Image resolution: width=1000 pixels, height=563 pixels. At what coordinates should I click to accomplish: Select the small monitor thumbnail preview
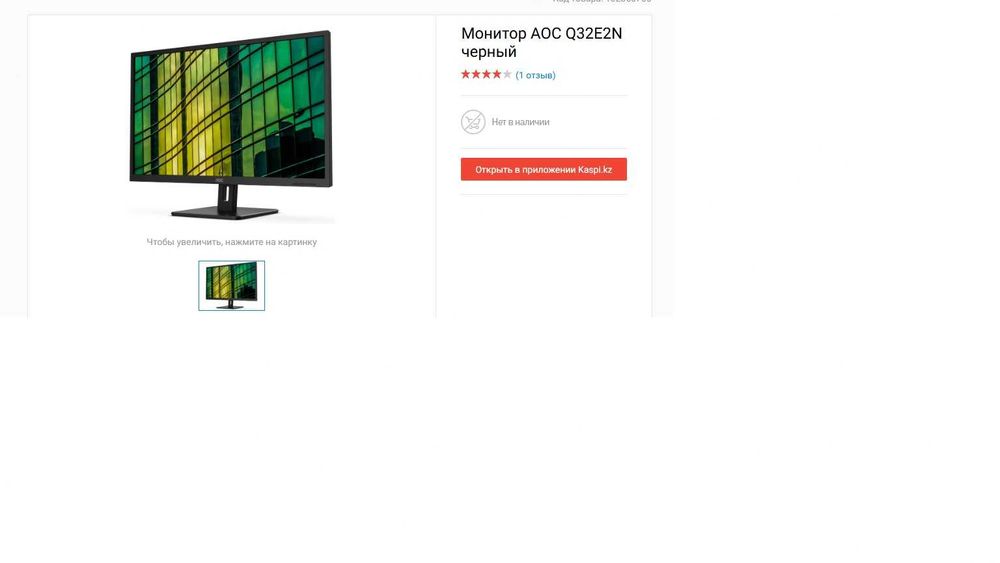(x=232, y=286)
